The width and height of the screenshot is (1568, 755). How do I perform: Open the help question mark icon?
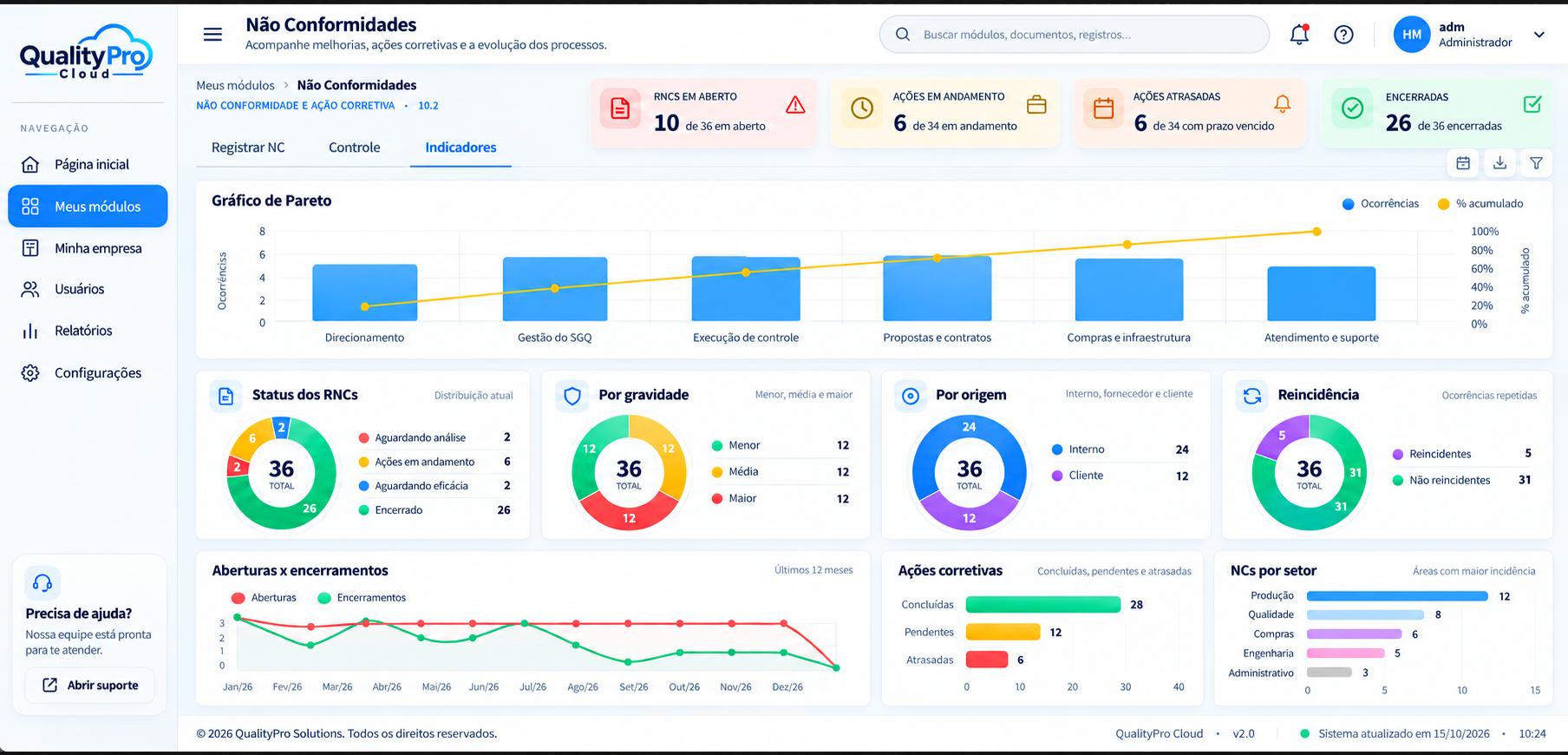1343,35
